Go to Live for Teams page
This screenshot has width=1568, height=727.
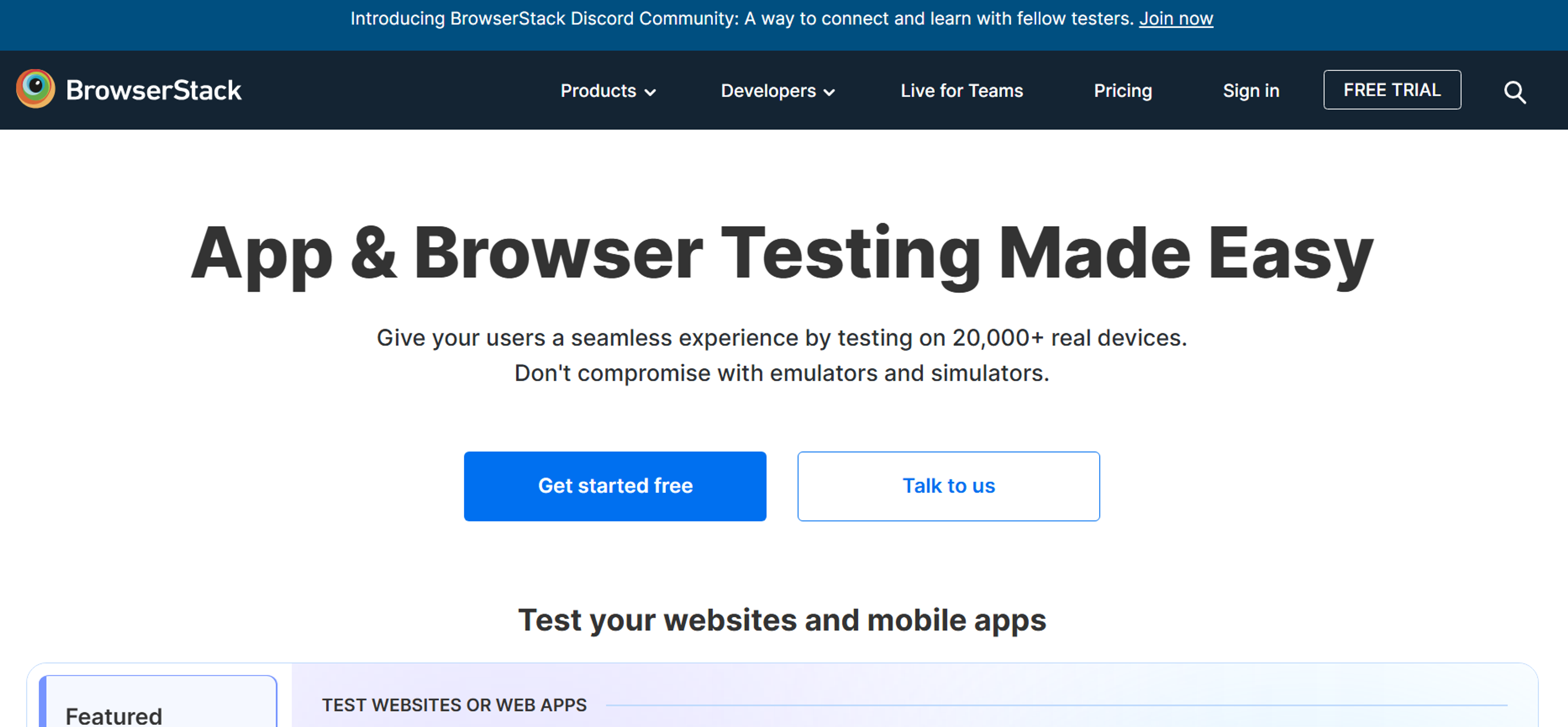pyautogui.click(x=961, y=91)
